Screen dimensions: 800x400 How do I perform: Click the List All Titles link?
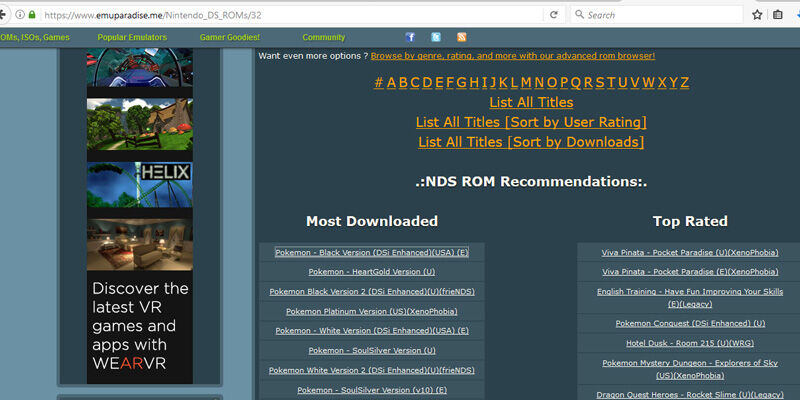[x=531, y=102]
